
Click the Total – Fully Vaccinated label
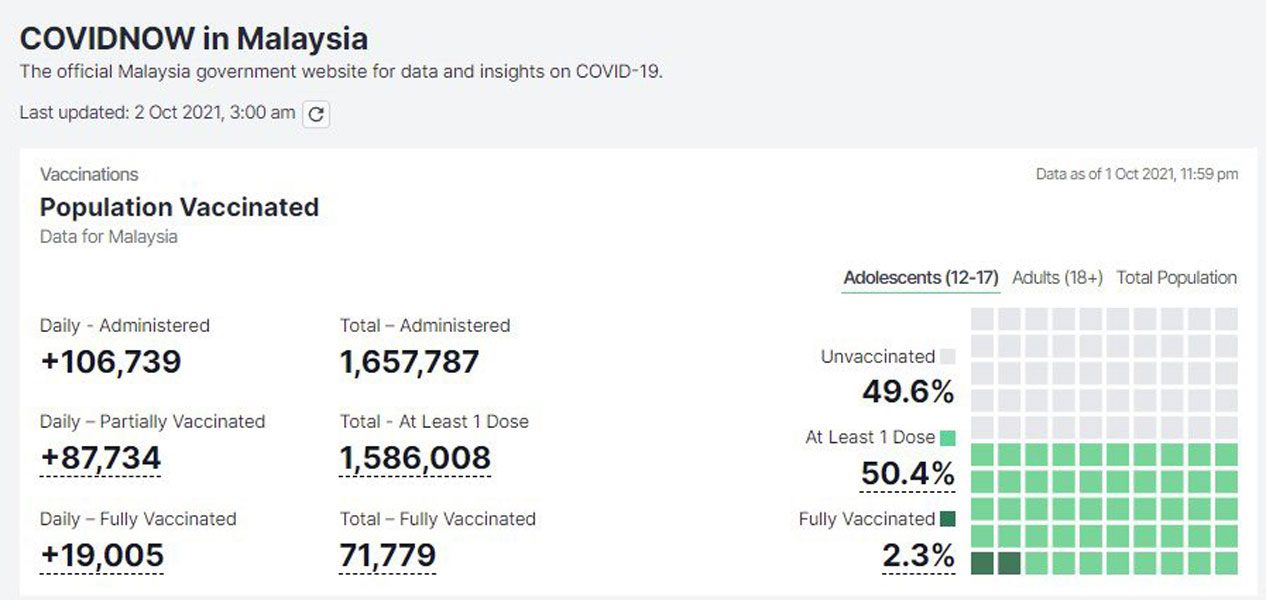[x=438, y=519]
